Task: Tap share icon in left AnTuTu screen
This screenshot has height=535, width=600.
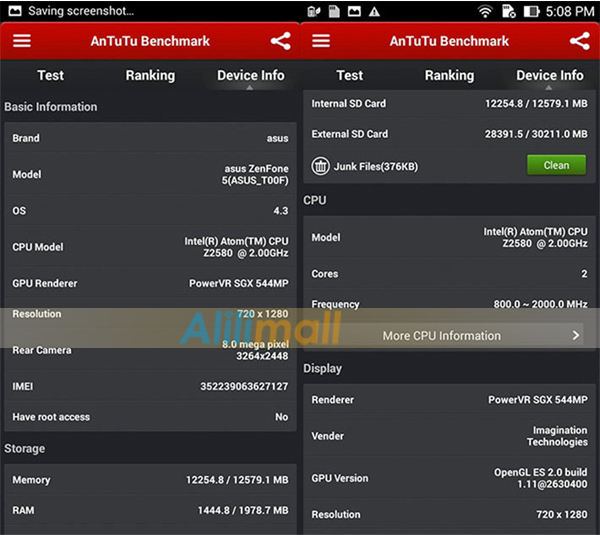Action: [x=281, y=41]
